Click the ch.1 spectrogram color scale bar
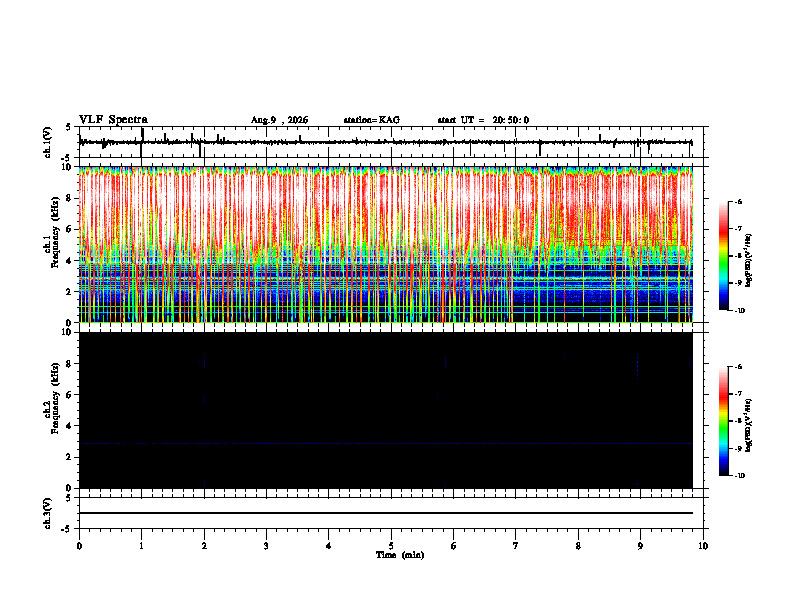Screen dimensions: 792x612 pyautogui.click(x=724, y=256)
